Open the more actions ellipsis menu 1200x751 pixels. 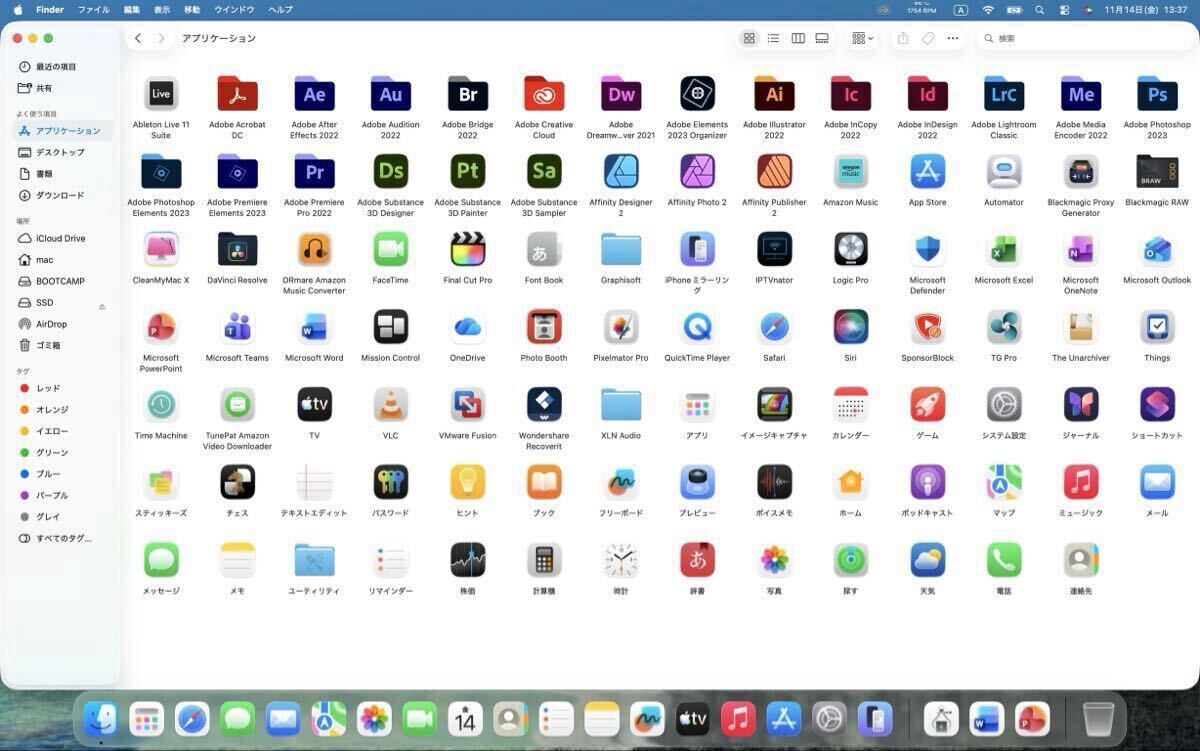[x=953, y=38]
